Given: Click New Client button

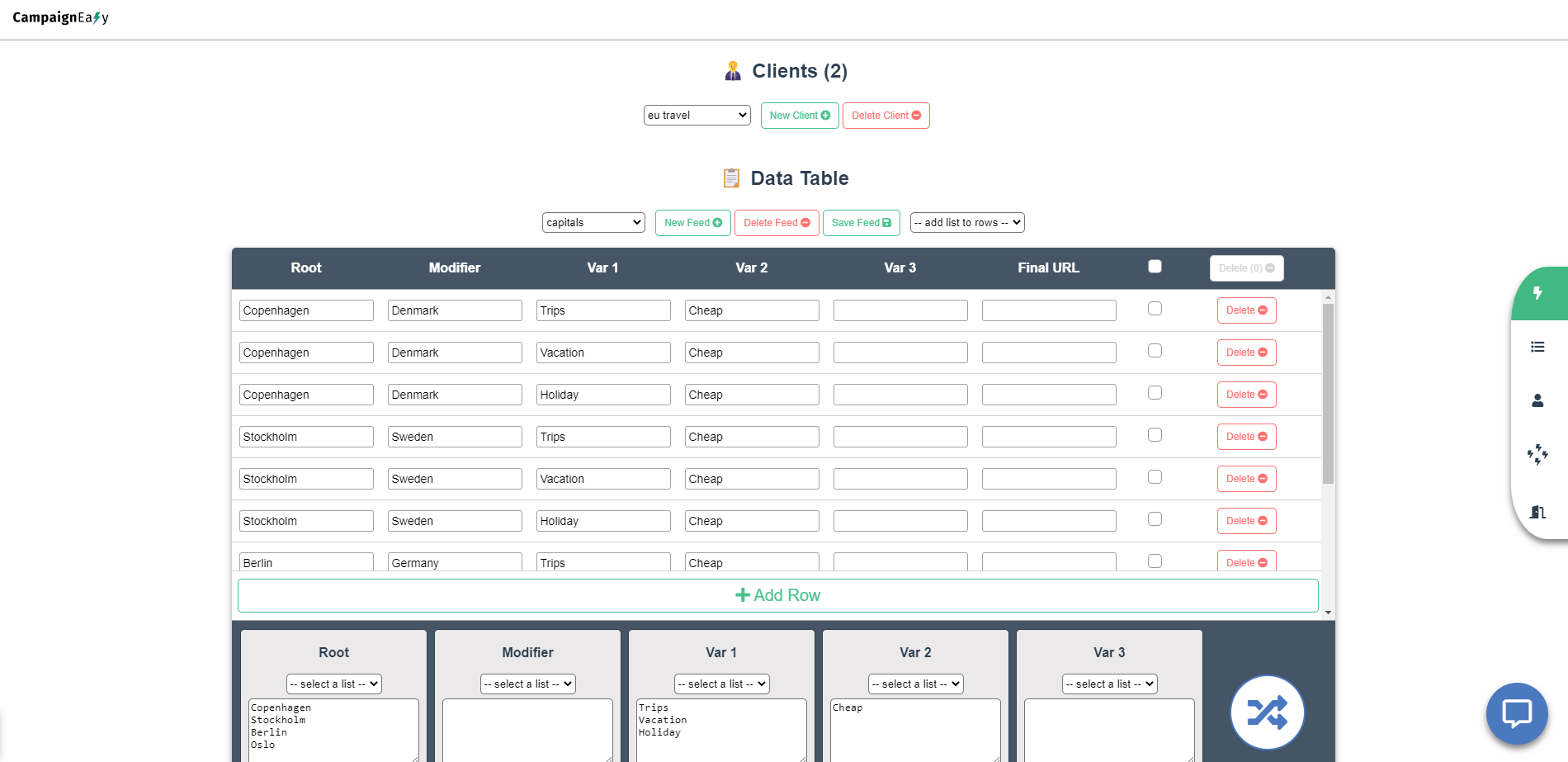Looking at the screenshot, I should (x=800, y=116).
